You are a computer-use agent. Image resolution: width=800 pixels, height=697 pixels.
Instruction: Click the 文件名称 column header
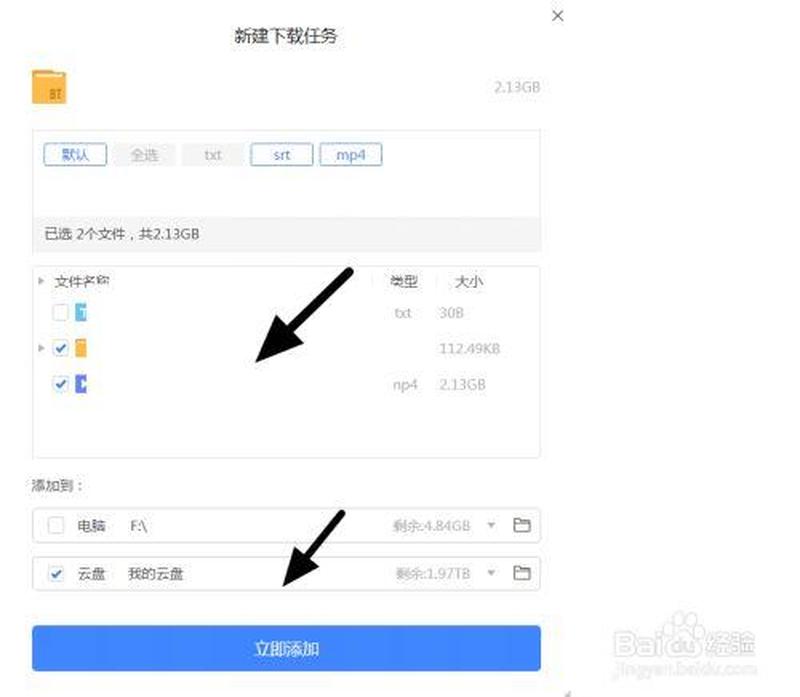pos(82,281)
